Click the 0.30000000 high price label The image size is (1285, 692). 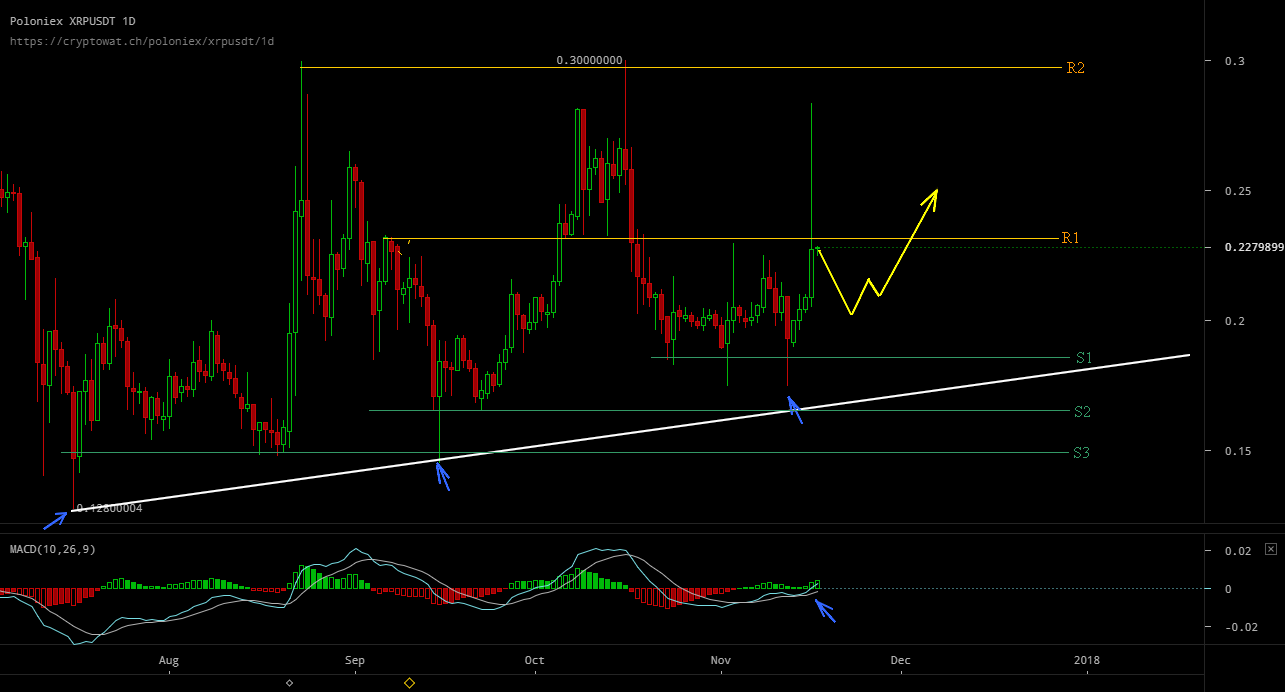coord(590,61)
